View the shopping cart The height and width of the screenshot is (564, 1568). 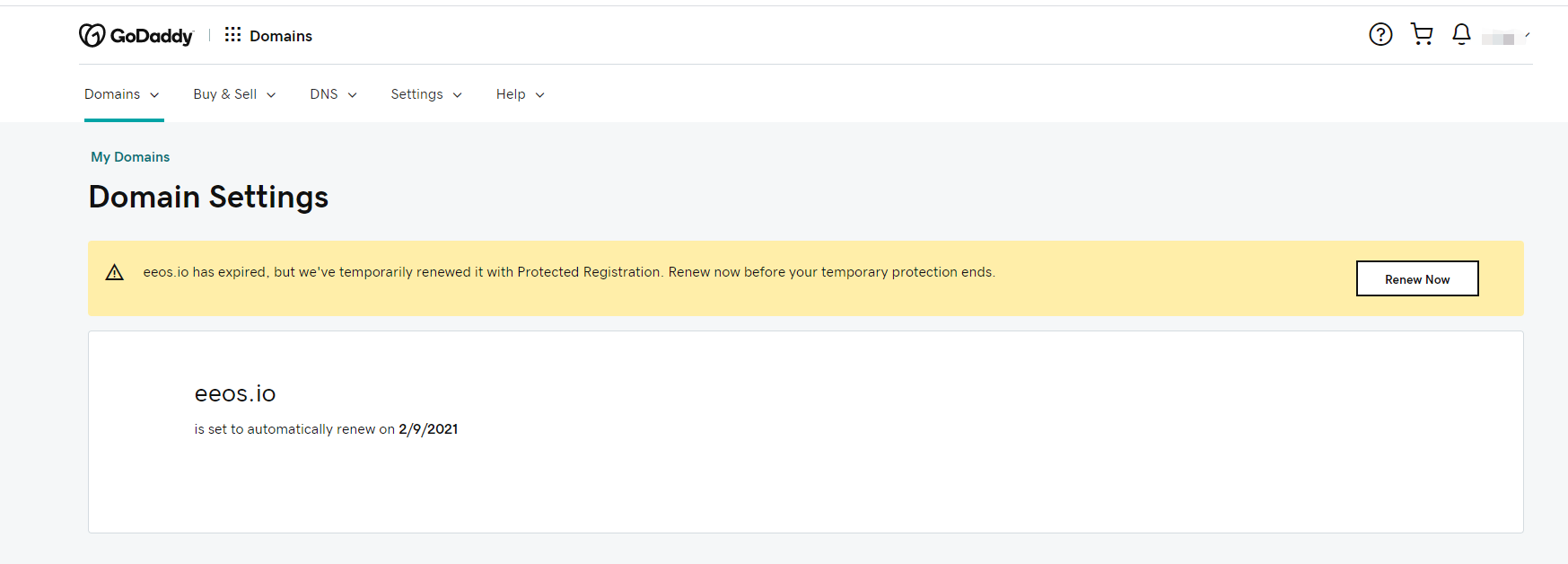click(1422, 34)
